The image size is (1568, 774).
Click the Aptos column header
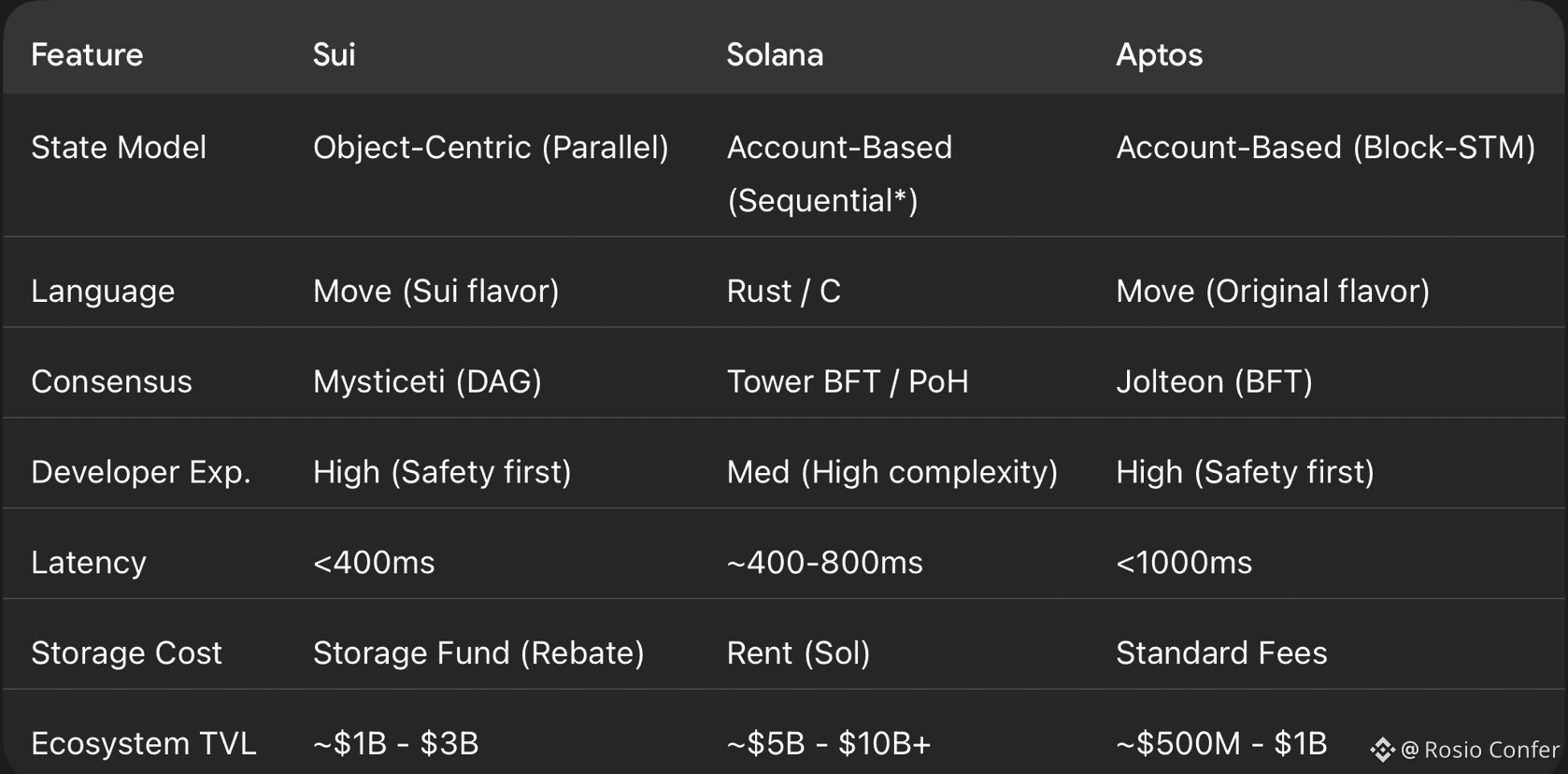point(1159,55)
